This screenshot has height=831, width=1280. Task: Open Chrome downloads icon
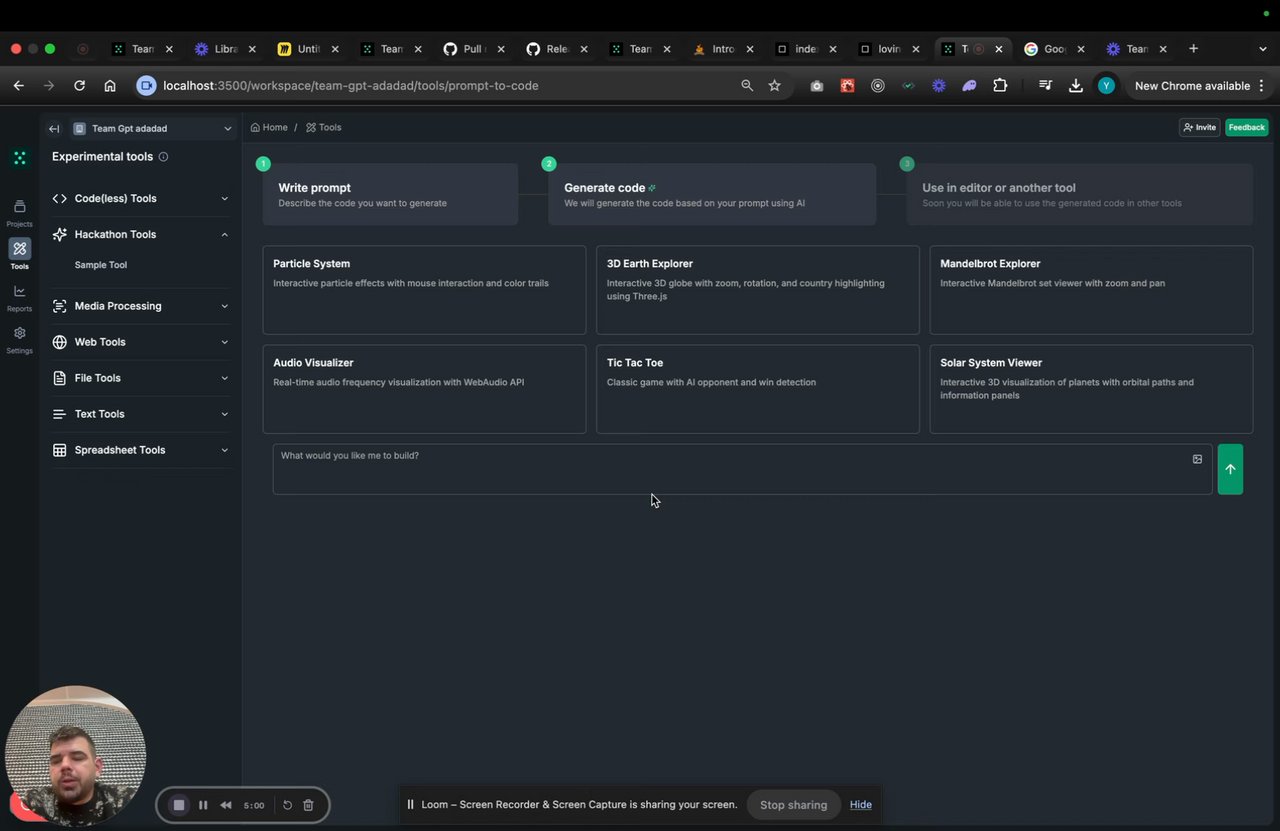(1076, 86)
